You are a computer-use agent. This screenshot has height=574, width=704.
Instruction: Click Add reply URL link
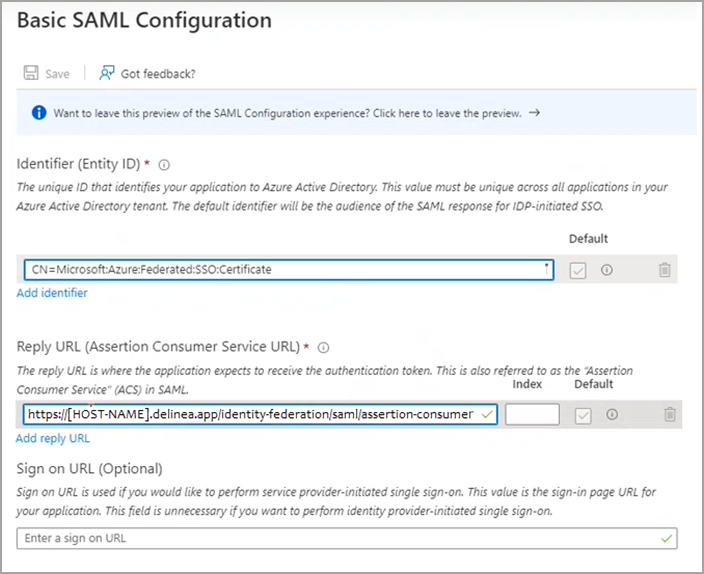pos(53,438)
